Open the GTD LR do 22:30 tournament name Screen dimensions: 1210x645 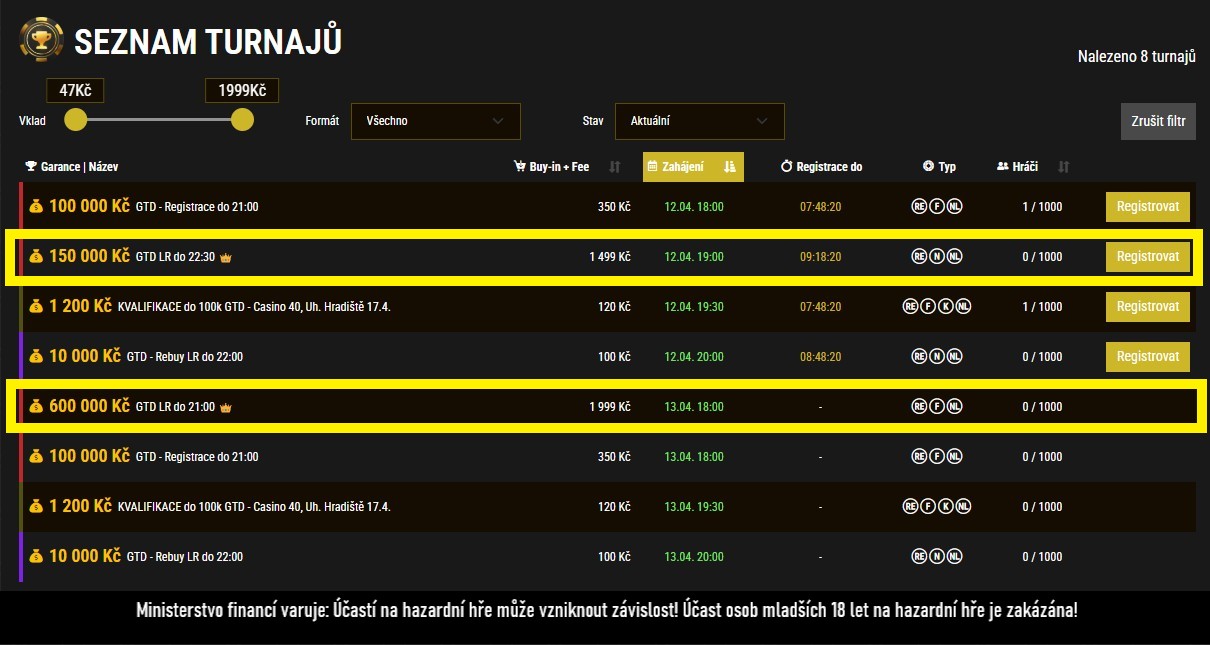click(x=175, y=257)
